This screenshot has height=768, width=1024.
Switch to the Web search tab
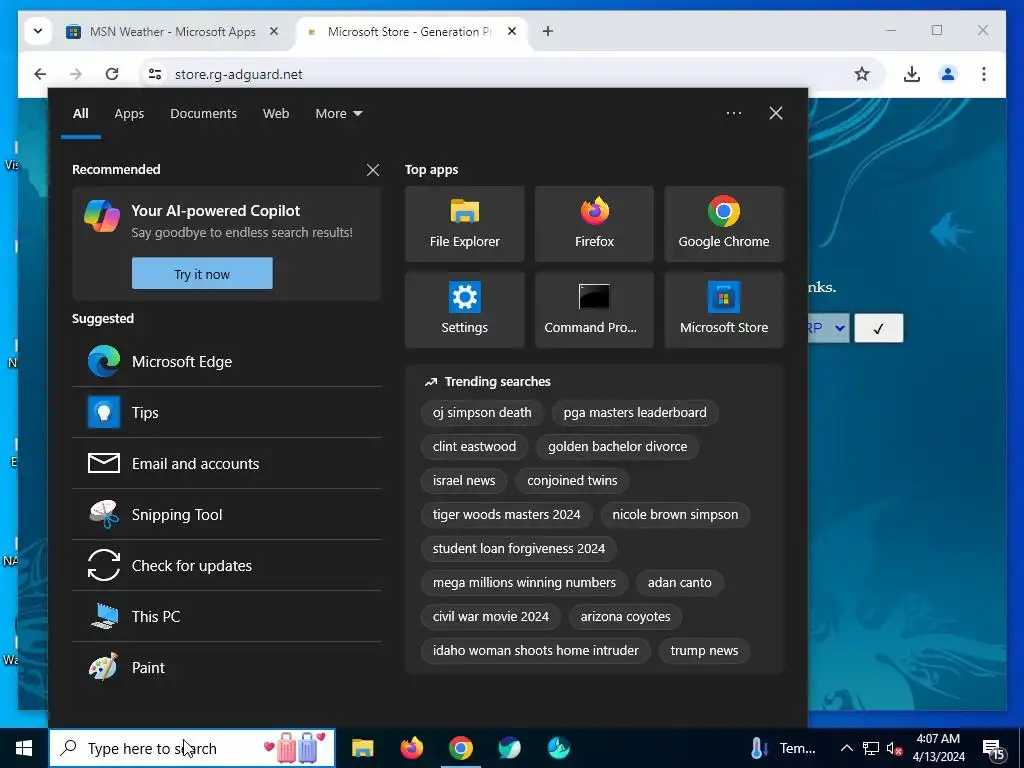click(x=276, y=114)
